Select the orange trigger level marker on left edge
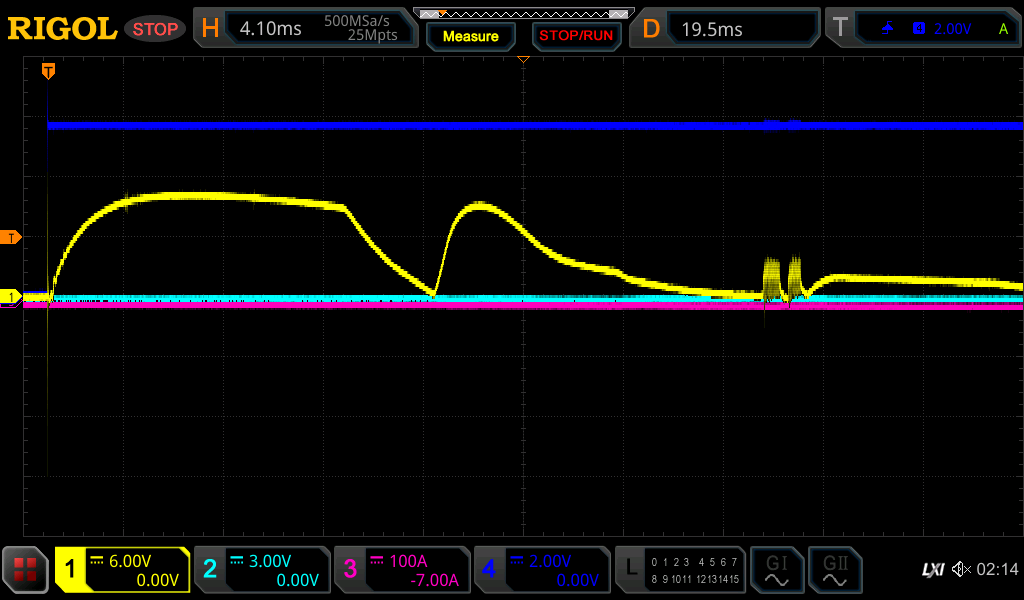Screen dimensions: 1024x600 point(12,237)
